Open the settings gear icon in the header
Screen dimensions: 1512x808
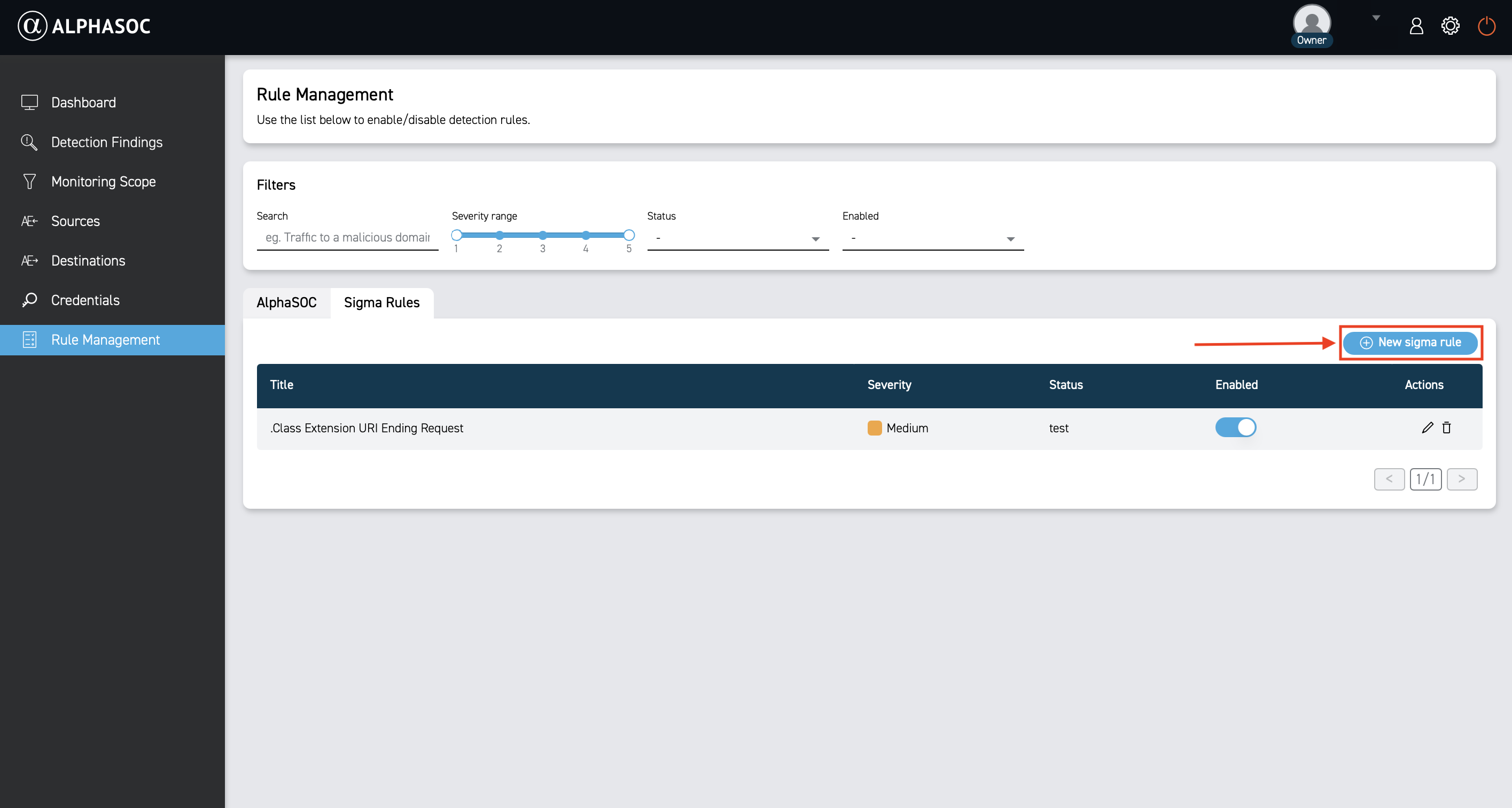(1450, 26)
